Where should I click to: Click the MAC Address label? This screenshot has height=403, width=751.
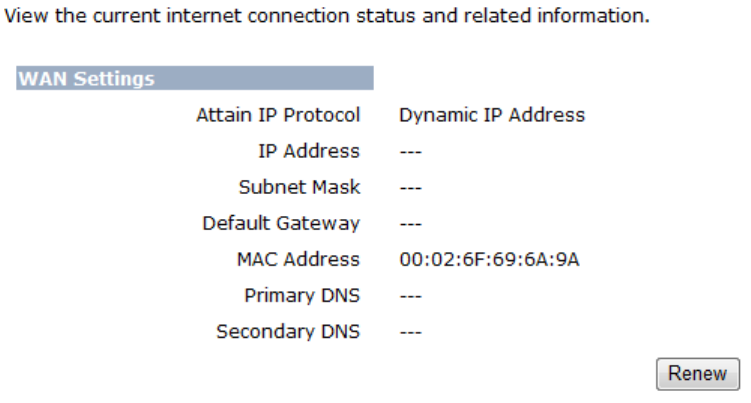tap(298, 259)
